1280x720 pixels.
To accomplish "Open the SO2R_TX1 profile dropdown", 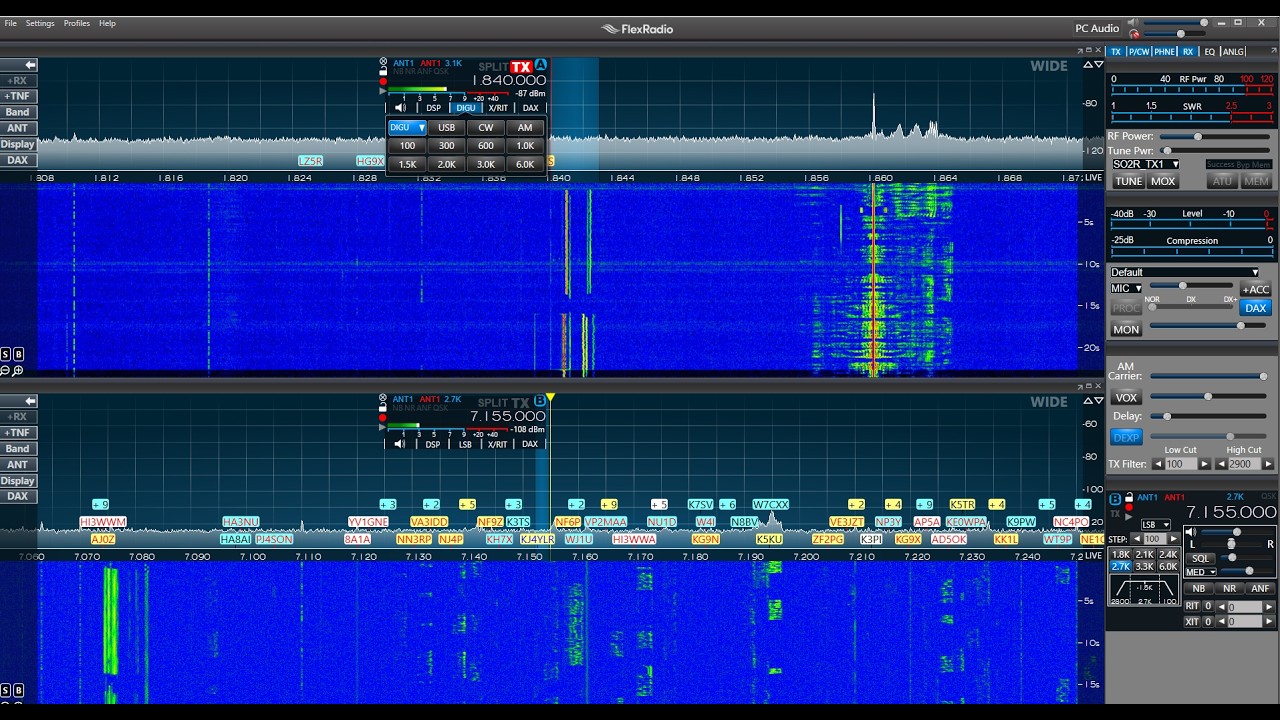I will (x=1145, y=164).
